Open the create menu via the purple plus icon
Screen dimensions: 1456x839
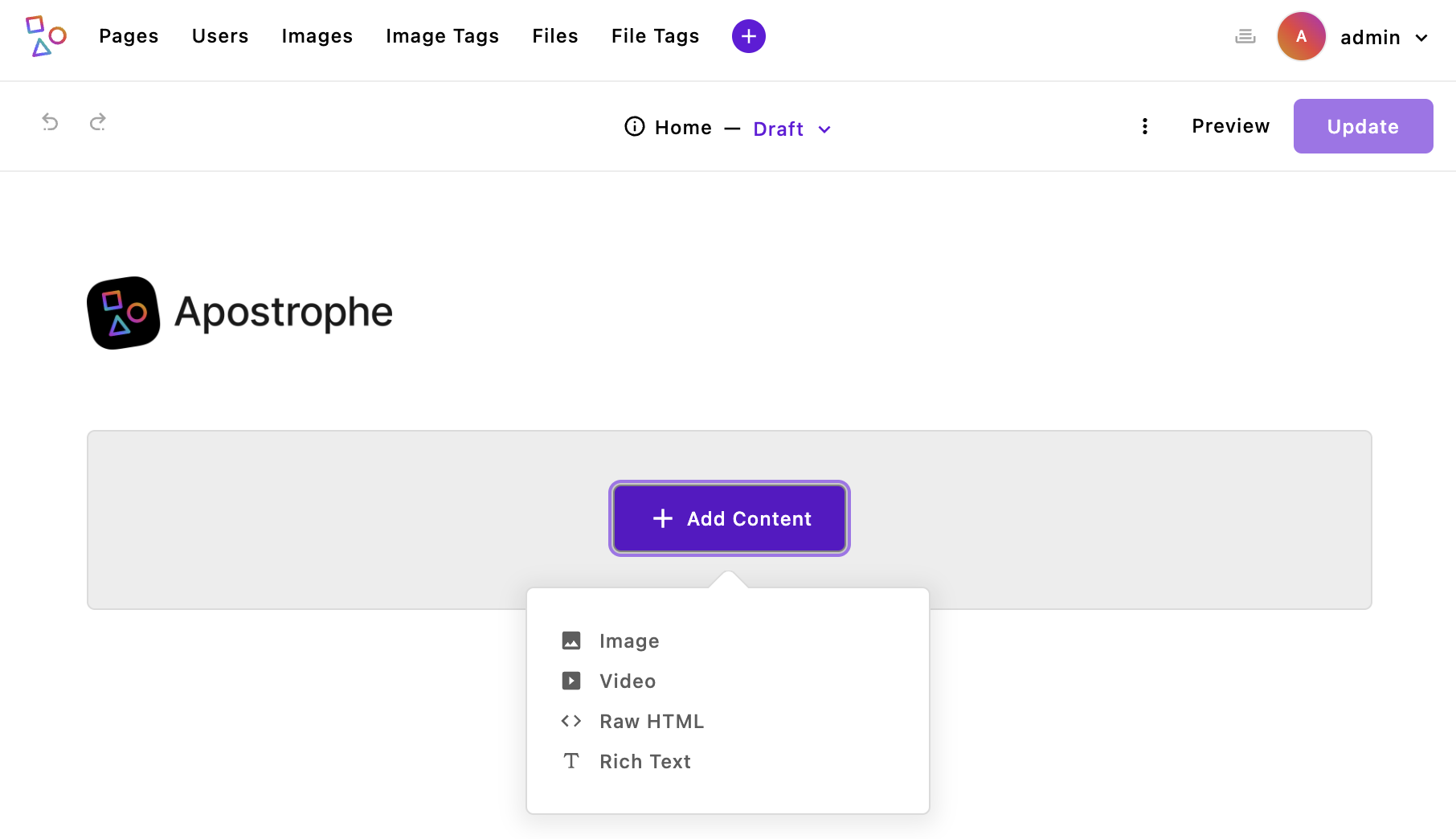pyautogui.click(x=748, y=36)
